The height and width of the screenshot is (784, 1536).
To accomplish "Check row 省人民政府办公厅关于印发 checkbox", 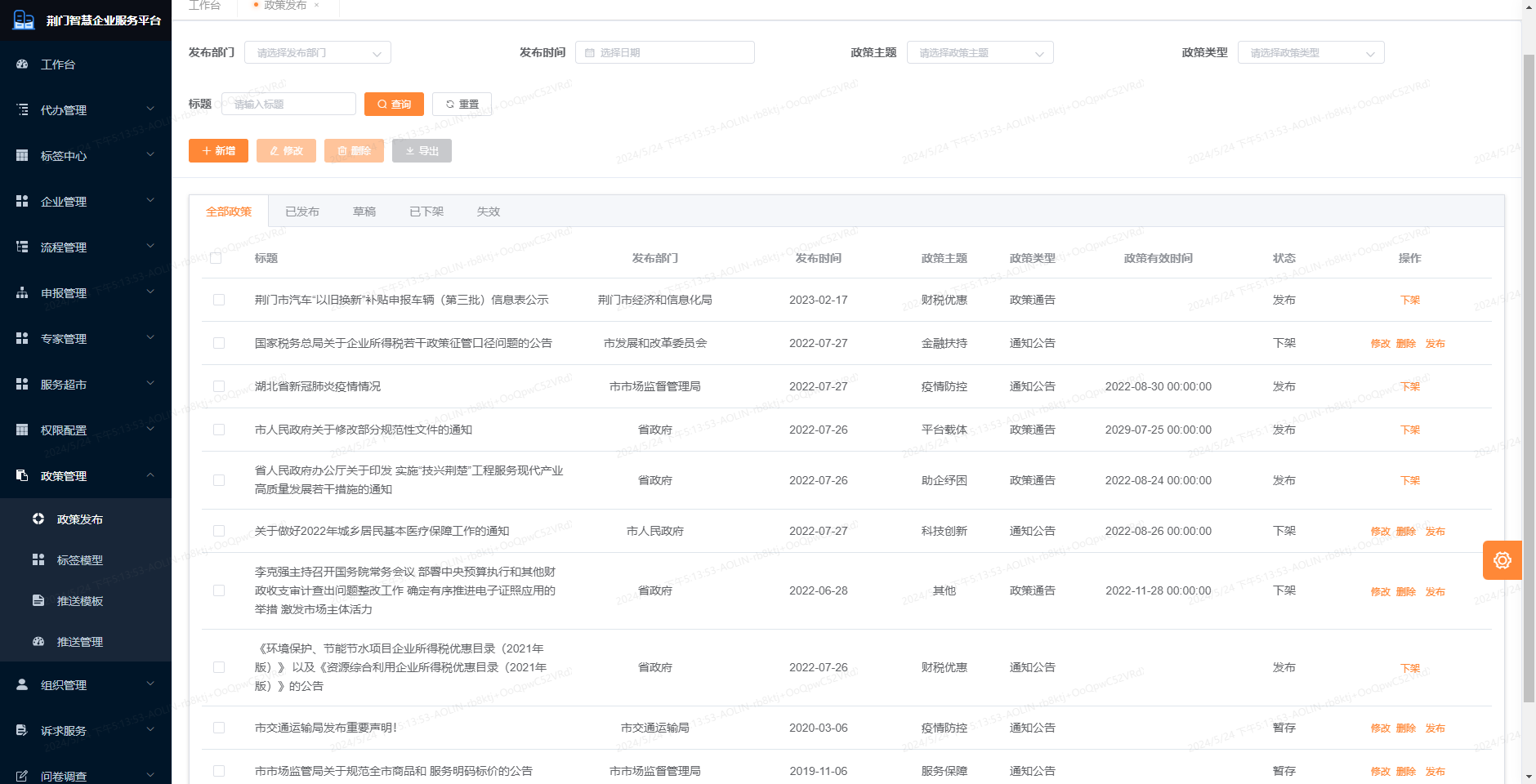I will tap(219, 480).
